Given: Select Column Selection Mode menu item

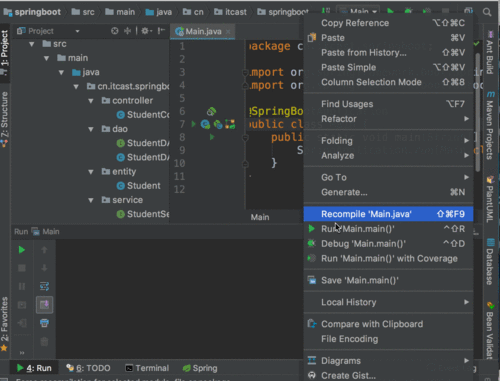Looking at the screenshot, I should pyautogui.click(x=388, y=82).
